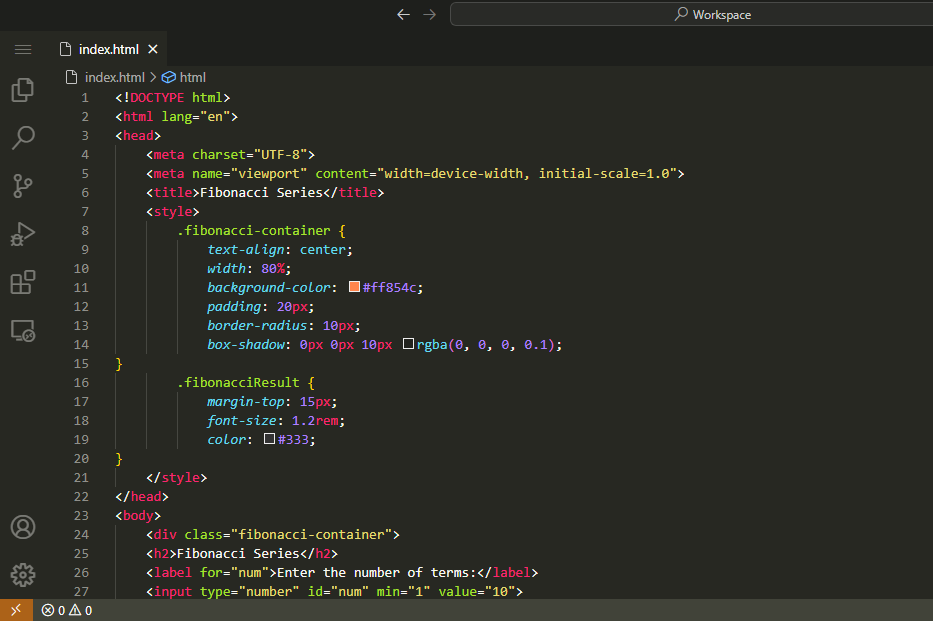933x621 pixels.
Task: Click the Workspace search box
Action: 690,14
